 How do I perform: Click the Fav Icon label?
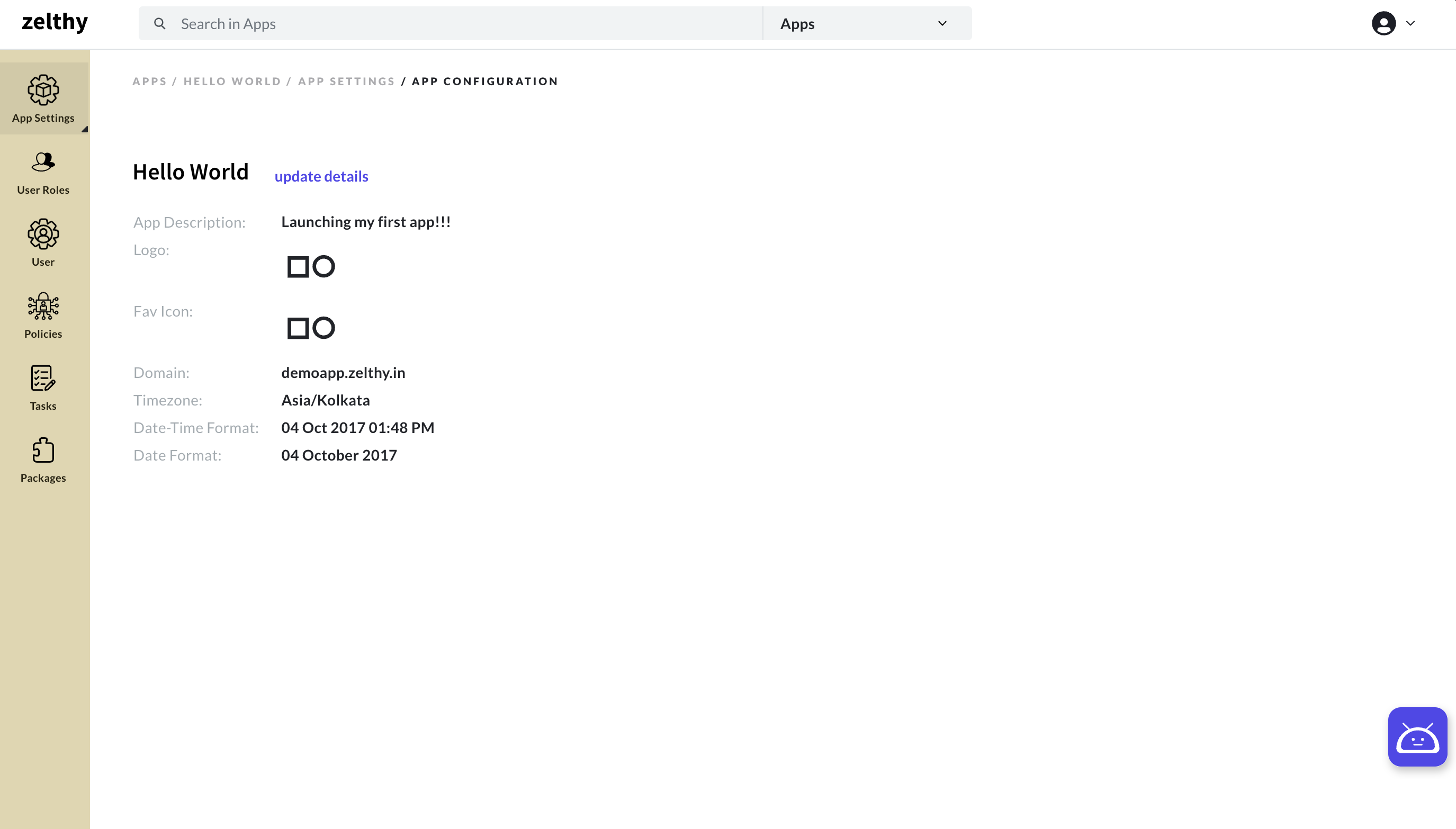pyautogui.click(x=164, y=311)
